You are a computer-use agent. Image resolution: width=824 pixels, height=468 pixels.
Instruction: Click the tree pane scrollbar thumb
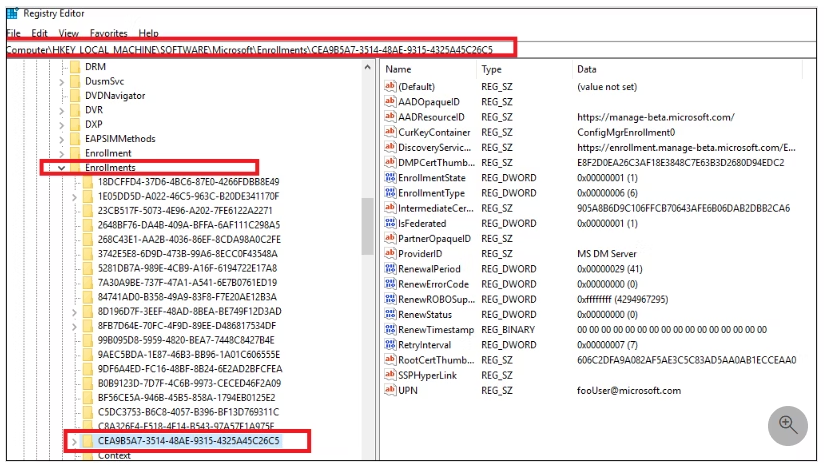[x=367, y=226]
